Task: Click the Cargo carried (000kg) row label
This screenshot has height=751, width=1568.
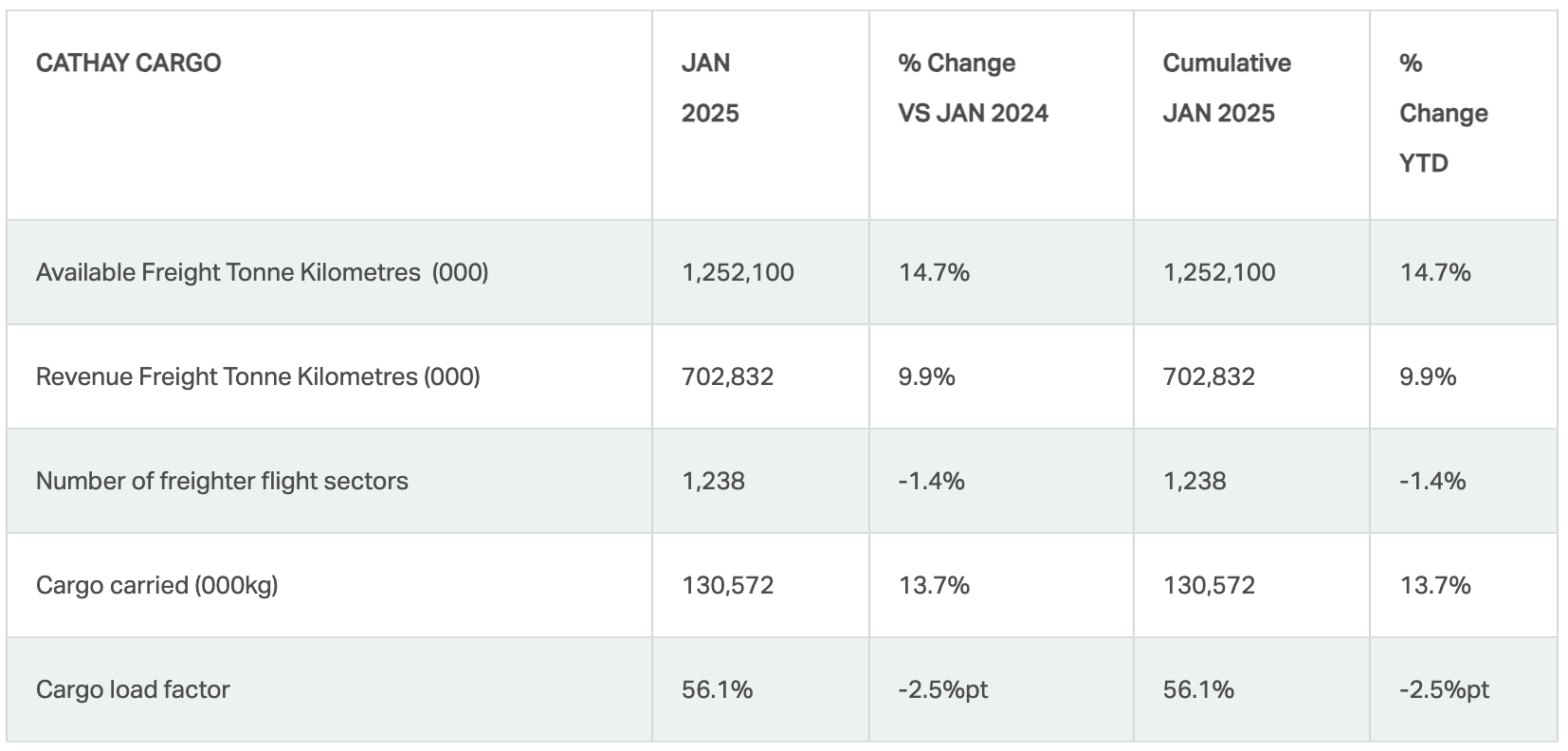Action: (157, 586)
